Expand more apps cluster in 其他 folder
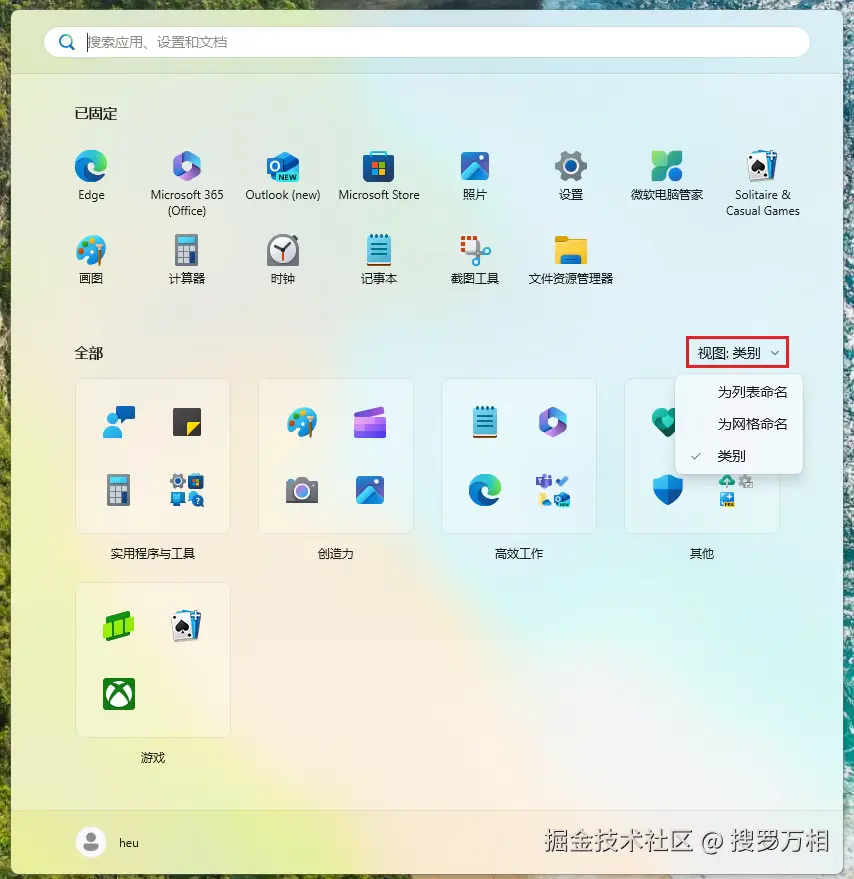The width and height of the screenshot is (854, 879). click(x=736, y=491)
